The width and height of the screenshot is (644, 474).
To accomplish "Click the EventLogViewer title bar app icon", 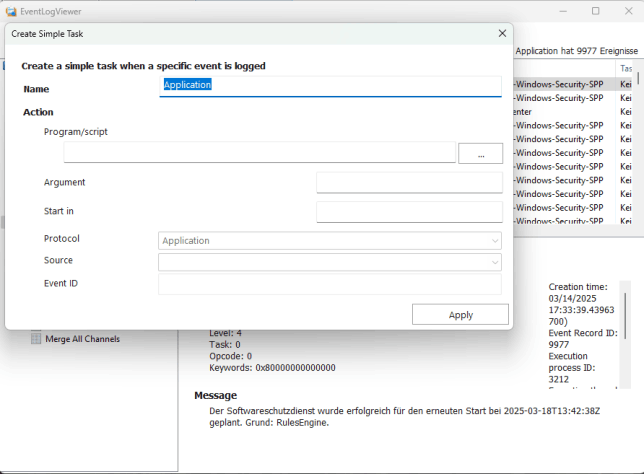I will click(11, 11).
